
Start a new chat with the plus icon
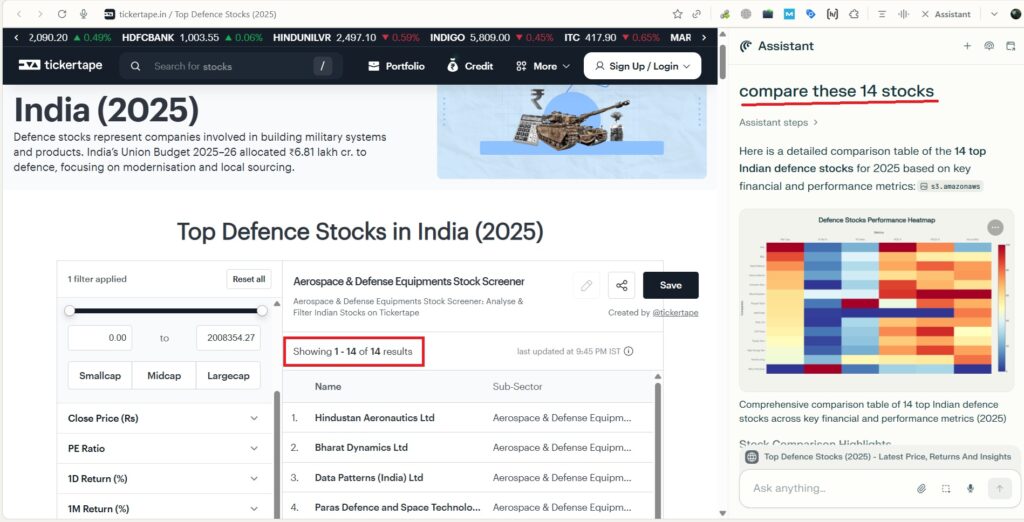967,46
